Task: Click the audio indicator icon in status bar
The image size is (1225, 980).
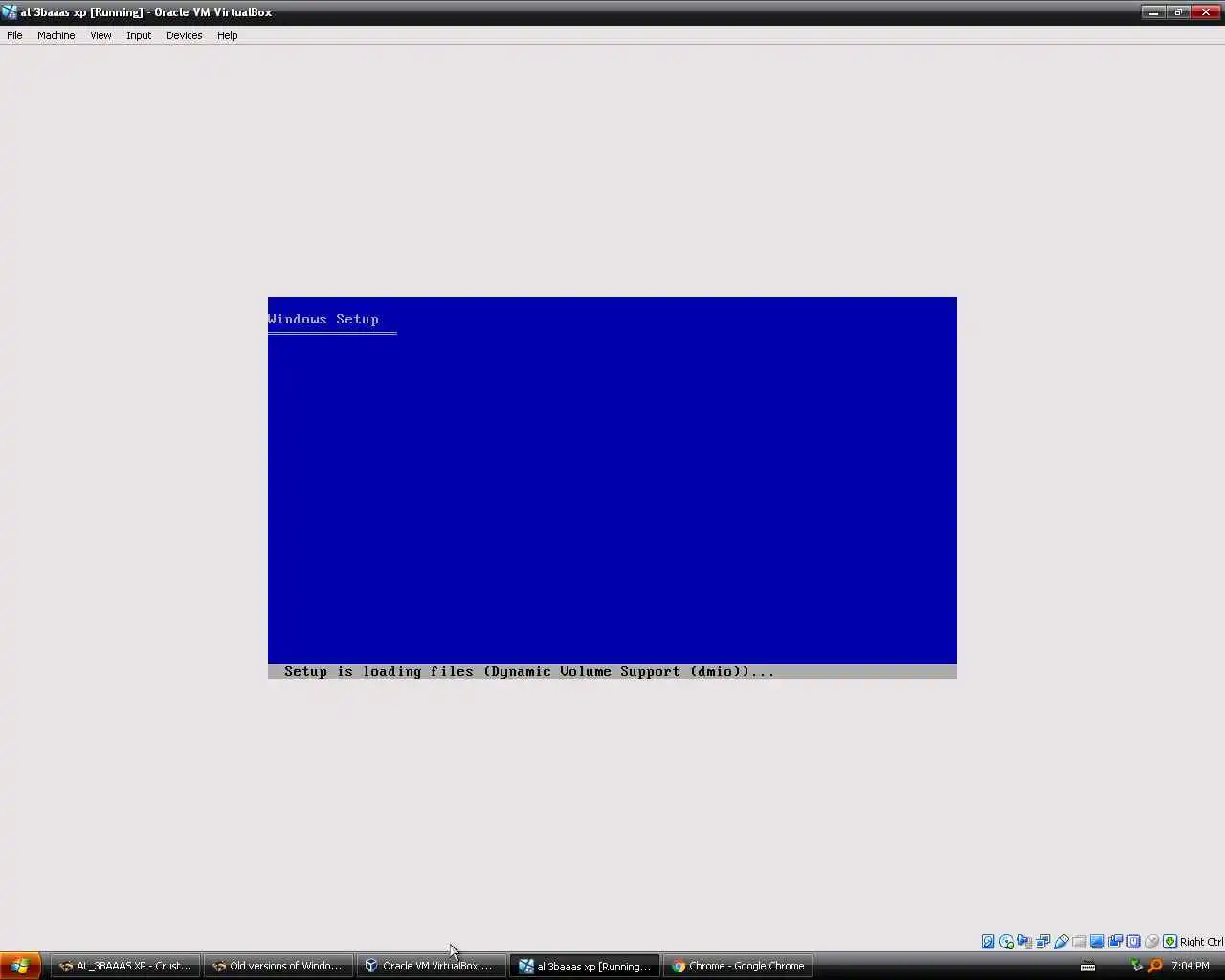Action: [1024, 942]
